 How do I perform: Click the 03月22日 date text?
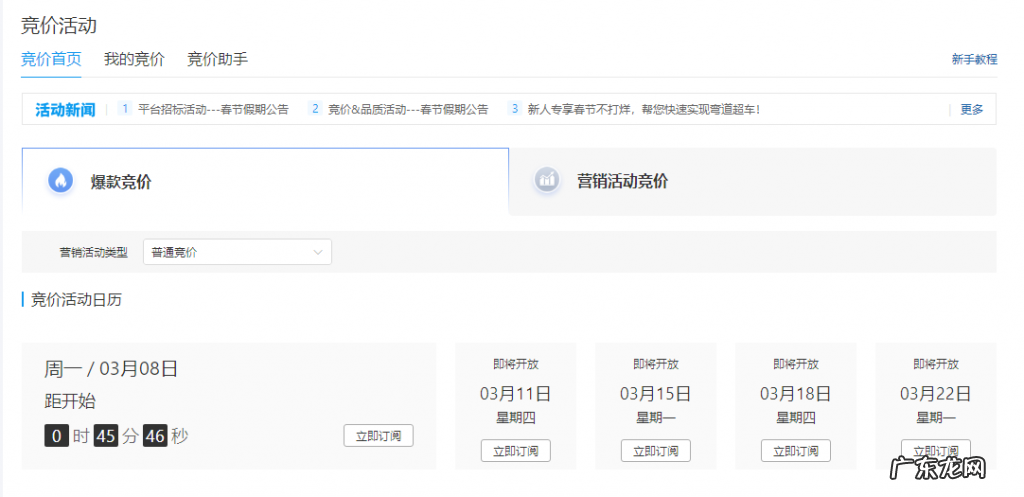(x=936, y=394)
